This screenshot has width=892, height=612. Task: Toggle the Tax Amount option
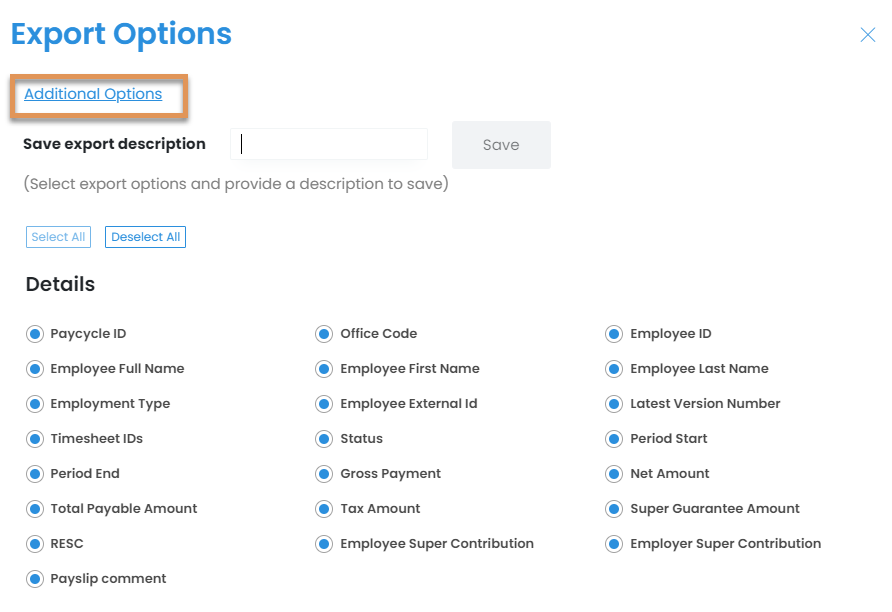324,509
